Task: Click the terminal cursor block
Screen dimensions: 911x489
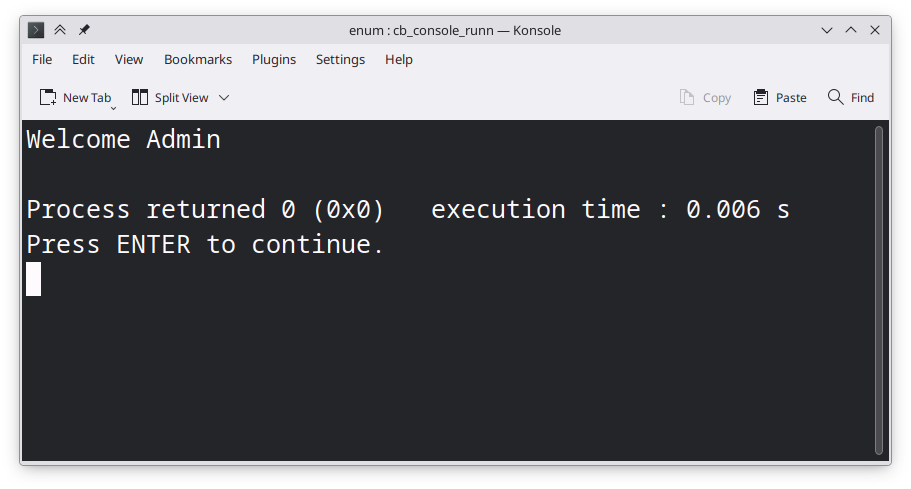Action: click(x=34, y=279)
